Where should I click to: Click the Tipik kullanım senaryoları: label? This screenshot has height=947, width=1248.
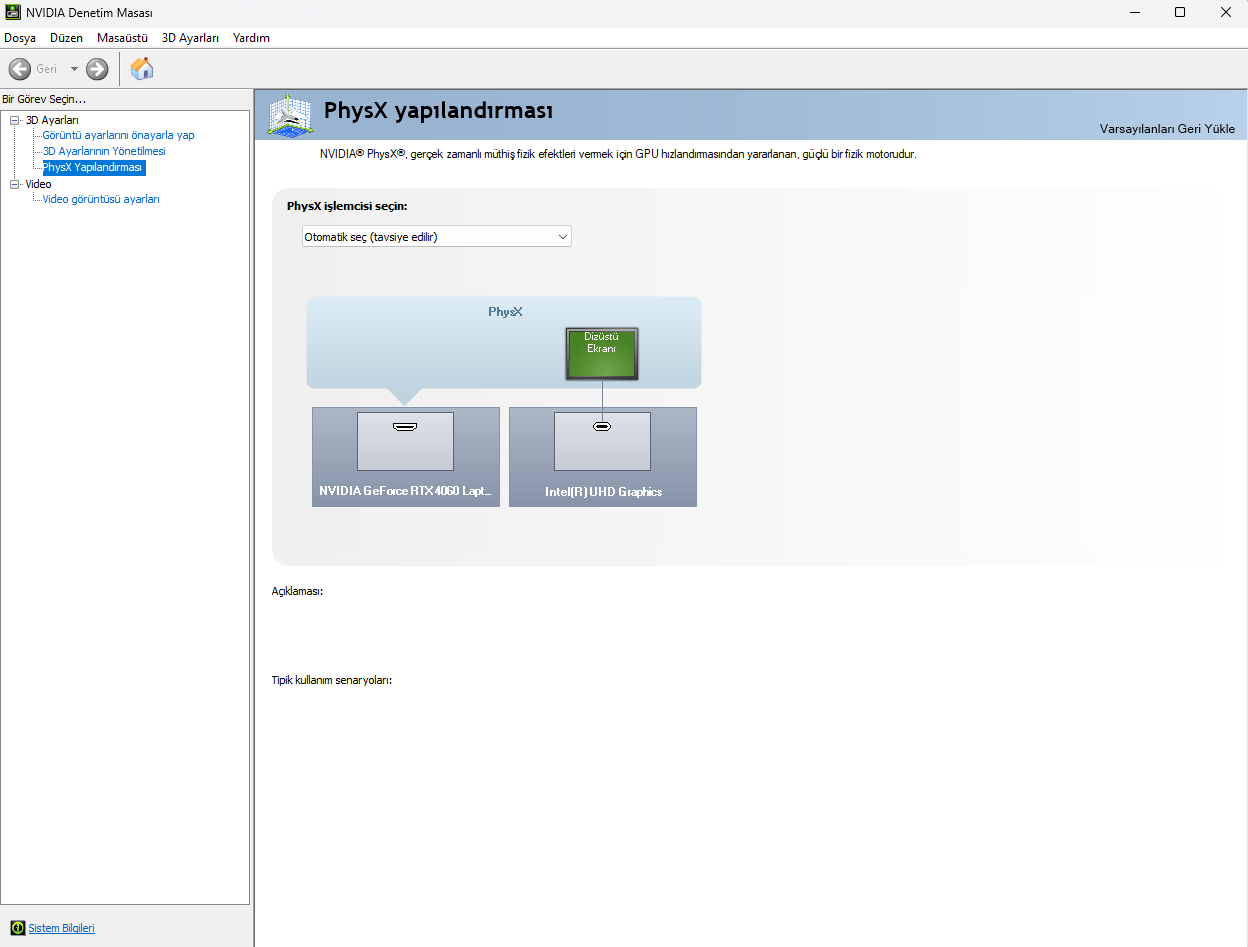click(x=331, y=680)
